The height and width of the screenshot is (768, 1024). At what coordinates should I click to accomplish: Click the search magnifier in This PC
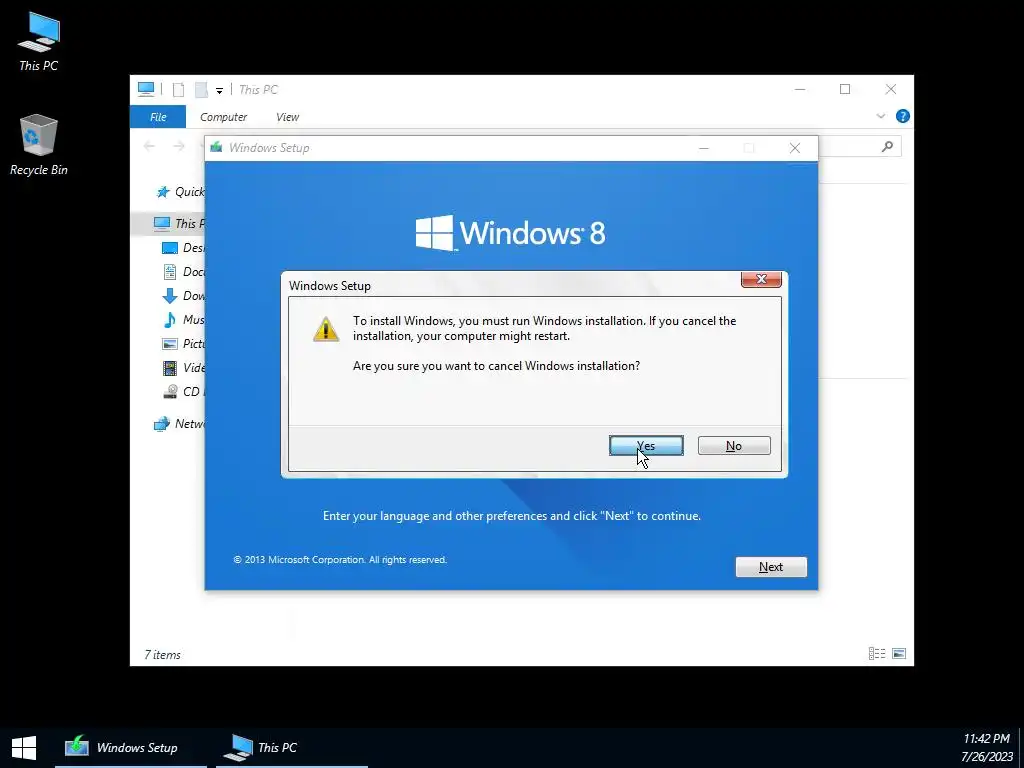[x=887, y=146]
